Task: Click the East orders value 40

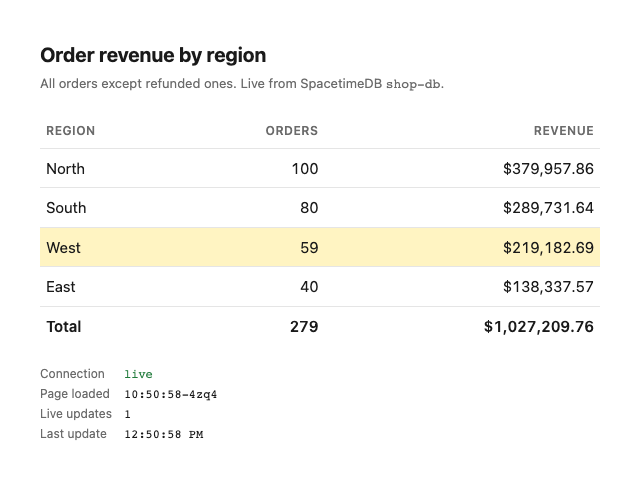Action: click(309, 287)
